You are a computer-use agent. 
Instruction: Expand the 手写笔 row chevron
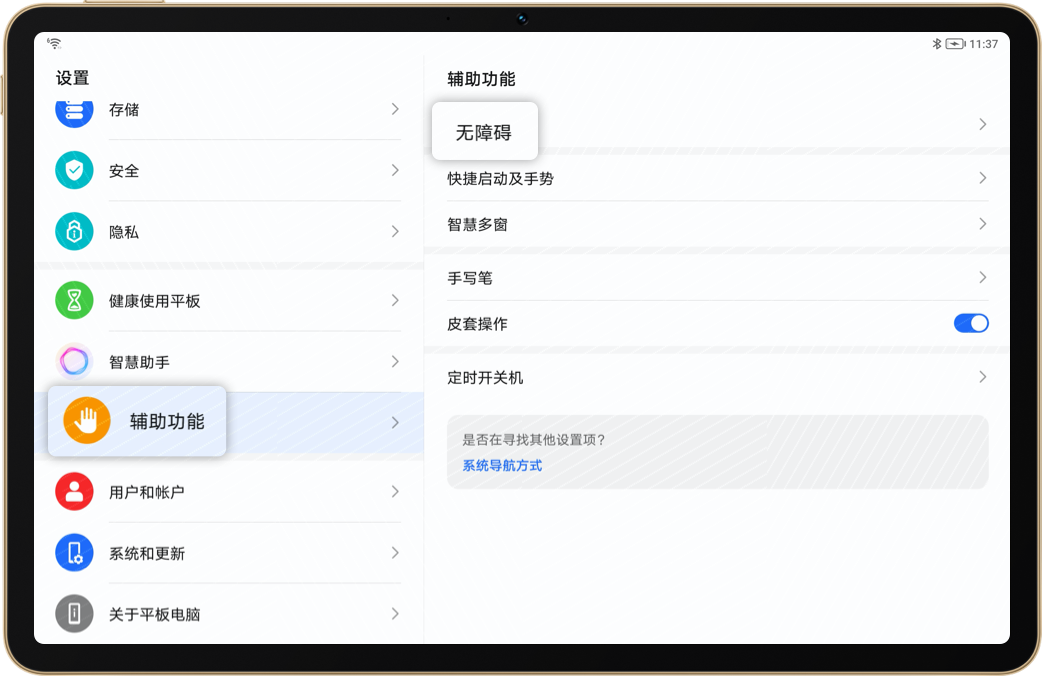[982, 277]
